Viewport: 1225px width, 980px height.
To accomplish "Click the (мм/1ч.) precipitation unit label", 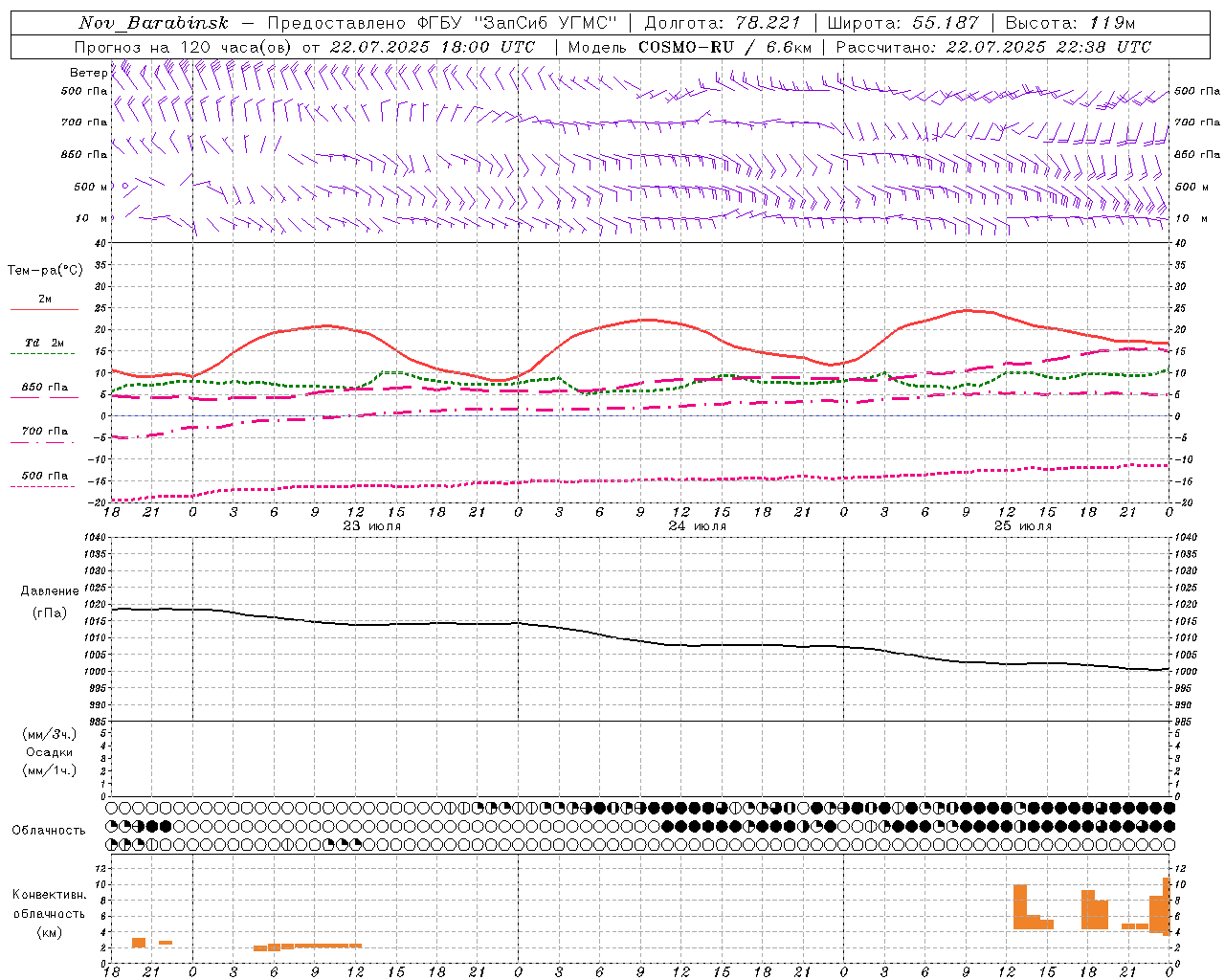I will point(50,770).
